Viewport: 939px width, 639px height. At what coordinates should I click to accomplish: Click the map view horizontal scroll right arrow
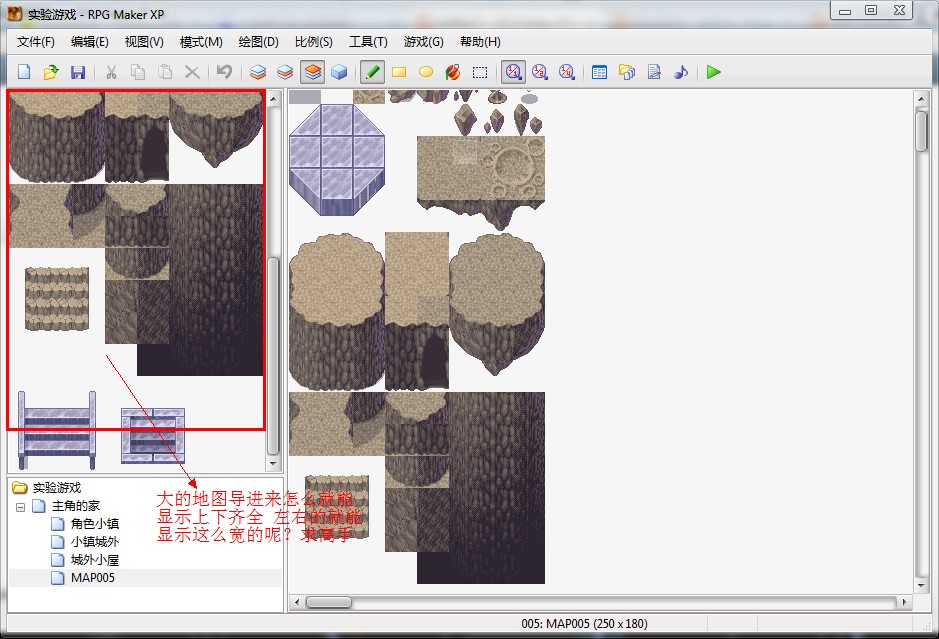click(904, 602)
